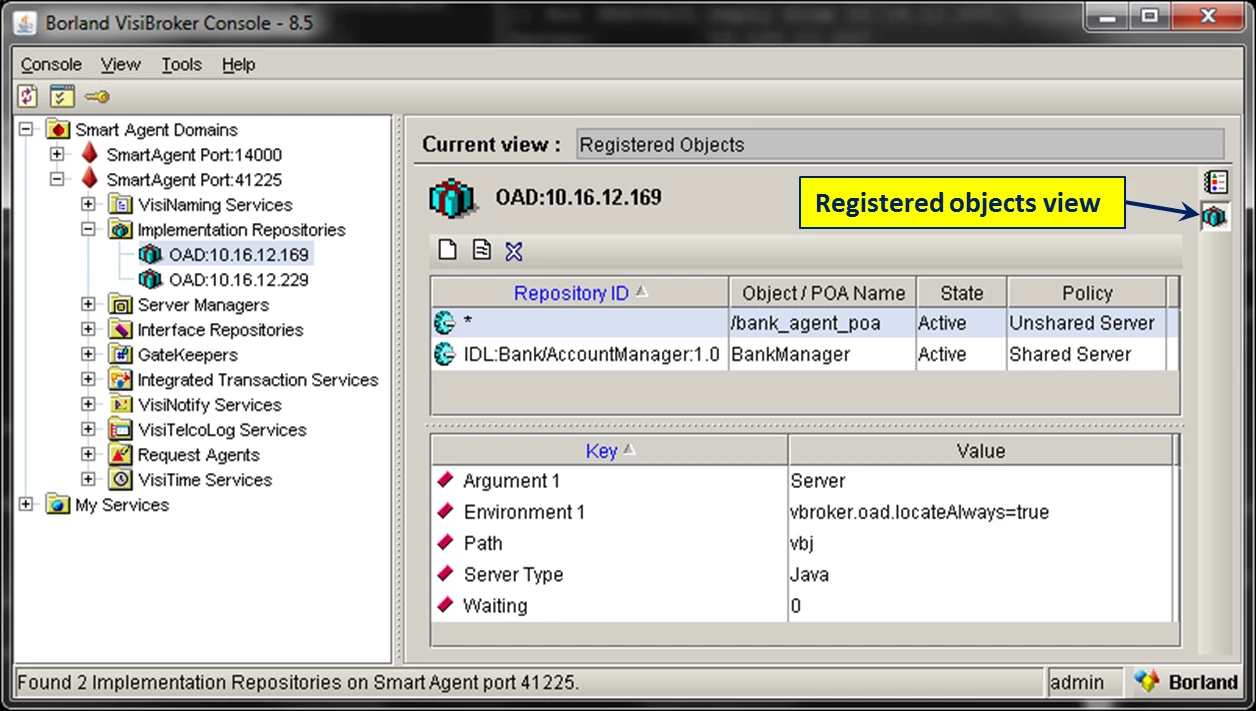Click the Value column header
The width and height of the screenshot is (1256, 711).
point(981,451)
